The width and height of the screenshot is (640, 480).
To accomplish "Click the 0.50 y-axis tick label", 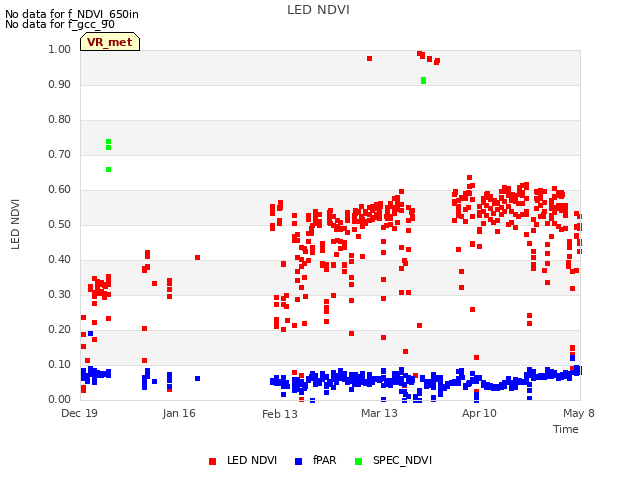I will tap(59, 224).
